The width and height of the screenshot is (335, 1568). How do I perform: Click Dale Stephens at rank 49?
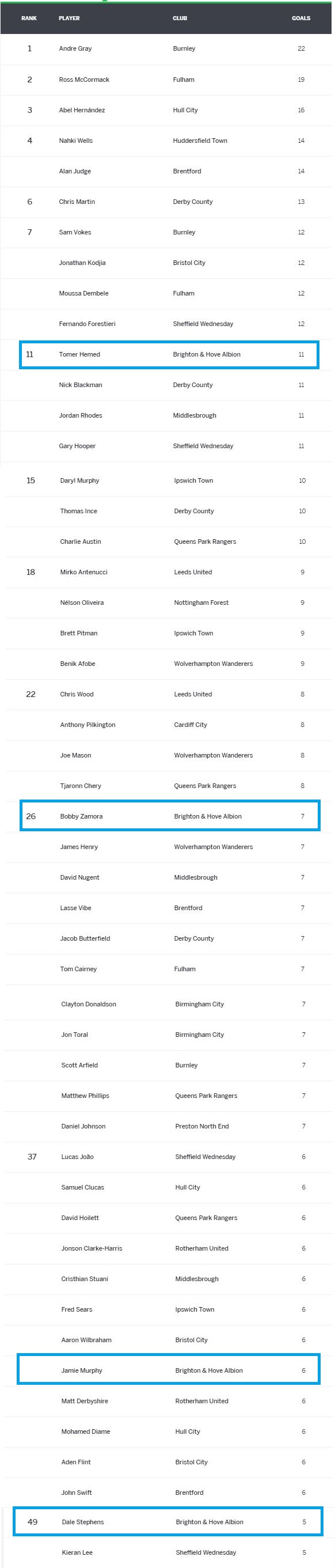83,1521
